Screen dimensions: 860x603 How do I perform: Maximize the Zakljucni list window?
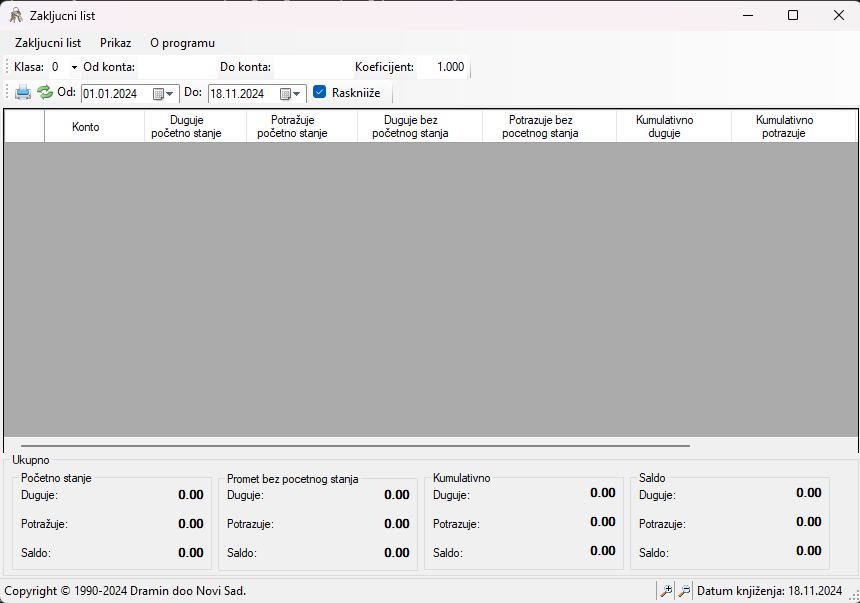pyautogui.click(x=793, y=15)
